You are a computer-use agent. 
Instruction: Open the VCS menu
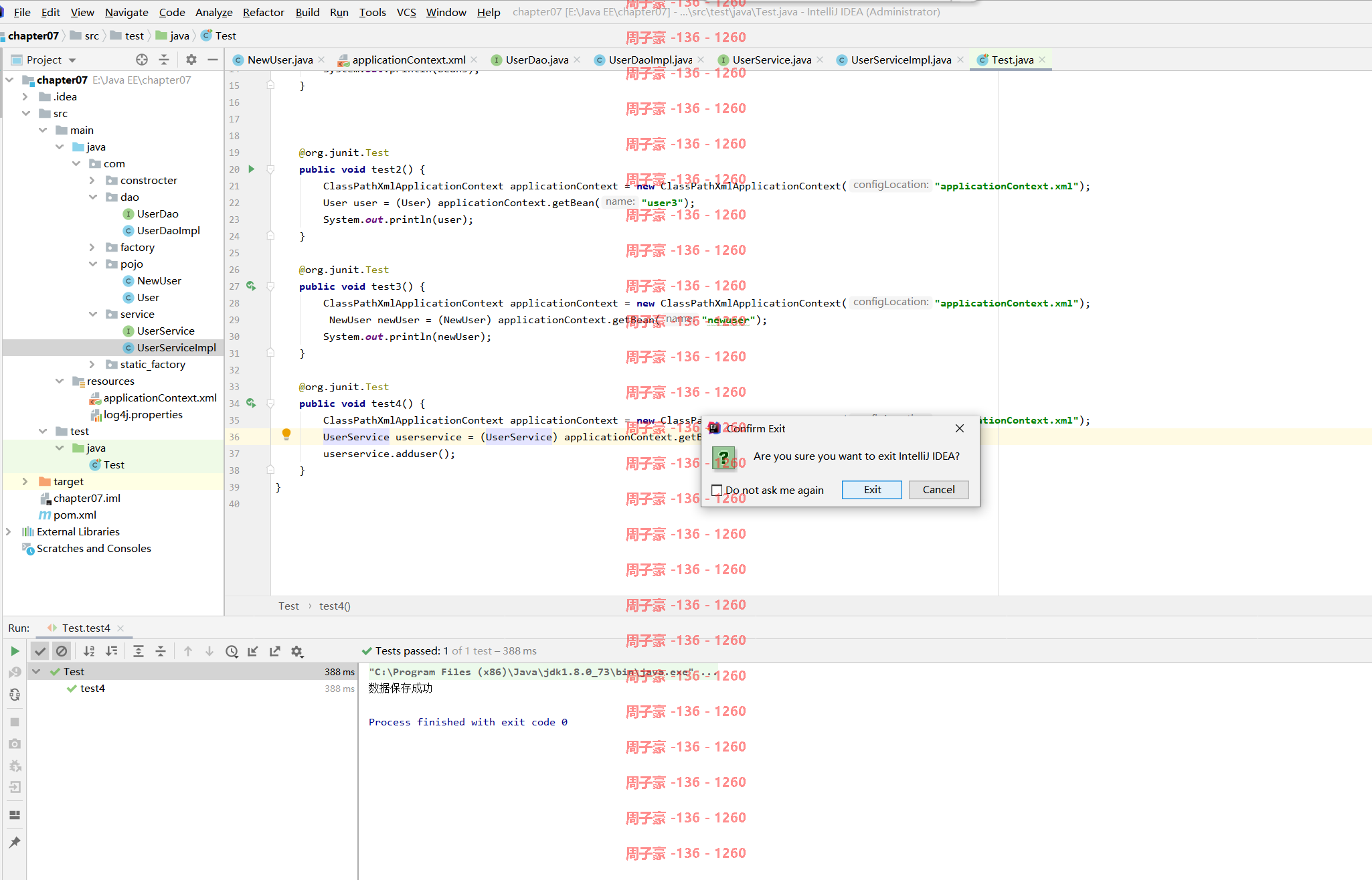406,12
